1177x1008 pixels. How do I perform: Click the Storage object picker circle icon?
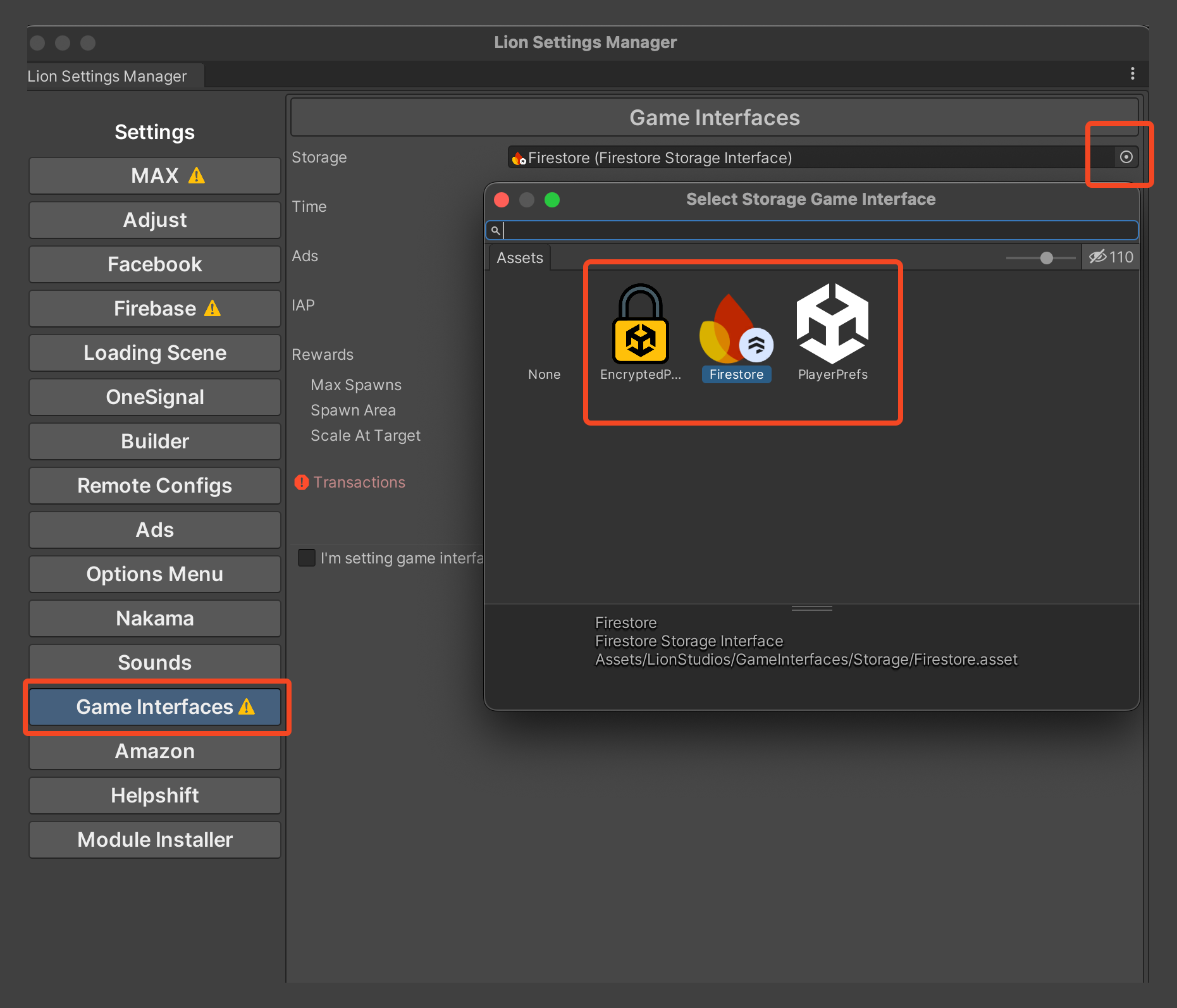tap(1126, 157)
